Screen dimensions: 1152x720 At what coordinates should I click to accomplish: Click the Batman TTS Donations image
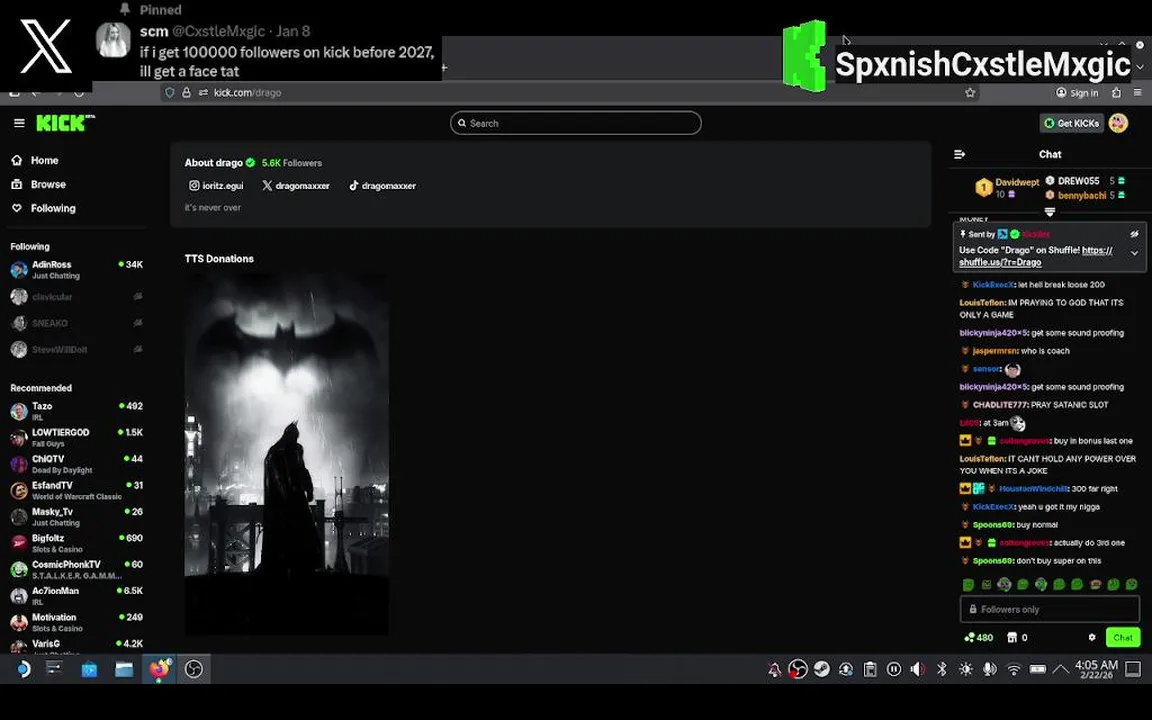point(287,454)
